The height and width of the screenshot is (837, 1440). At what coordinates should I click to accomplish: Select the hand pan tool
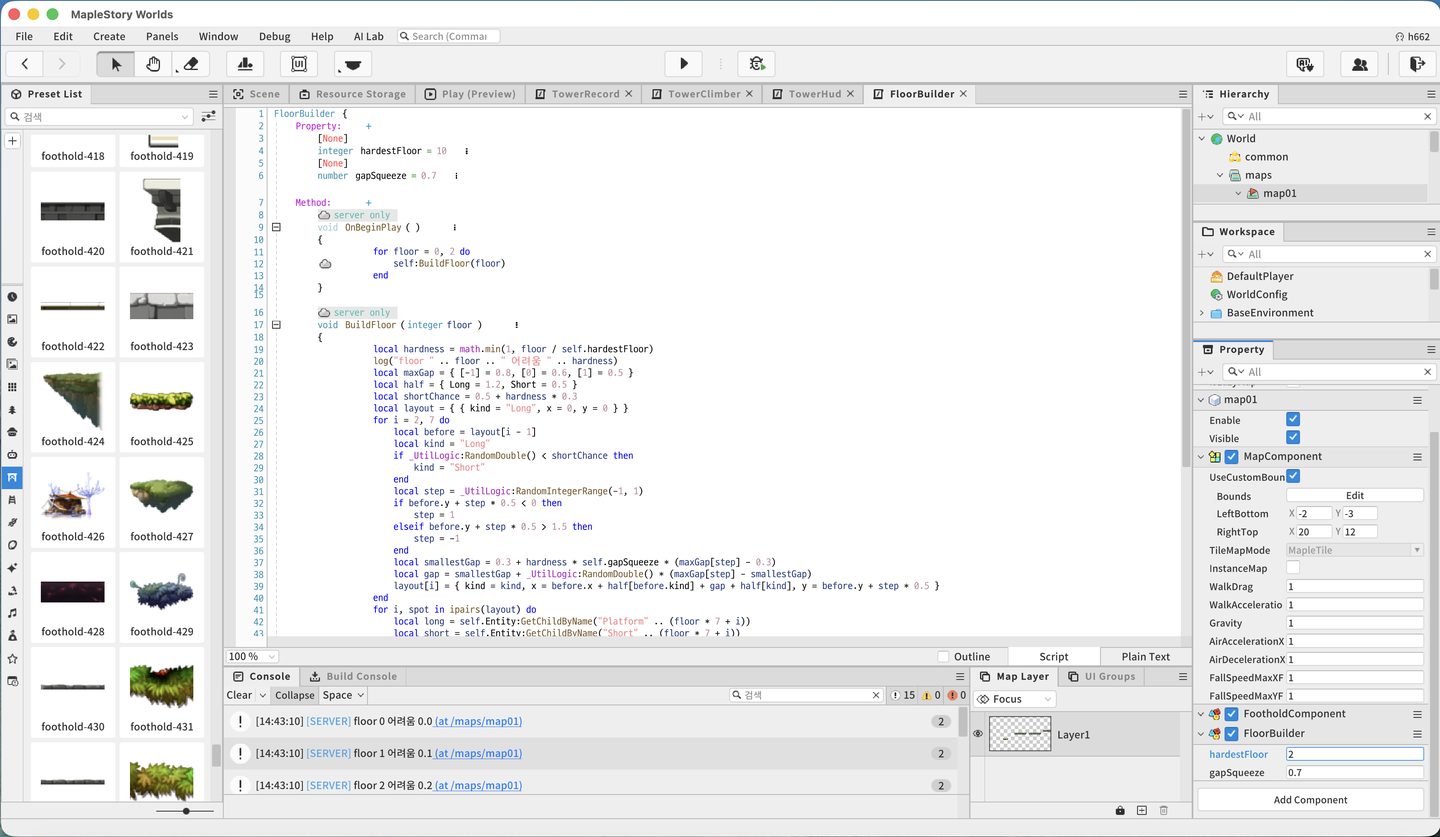coord(153,64)
